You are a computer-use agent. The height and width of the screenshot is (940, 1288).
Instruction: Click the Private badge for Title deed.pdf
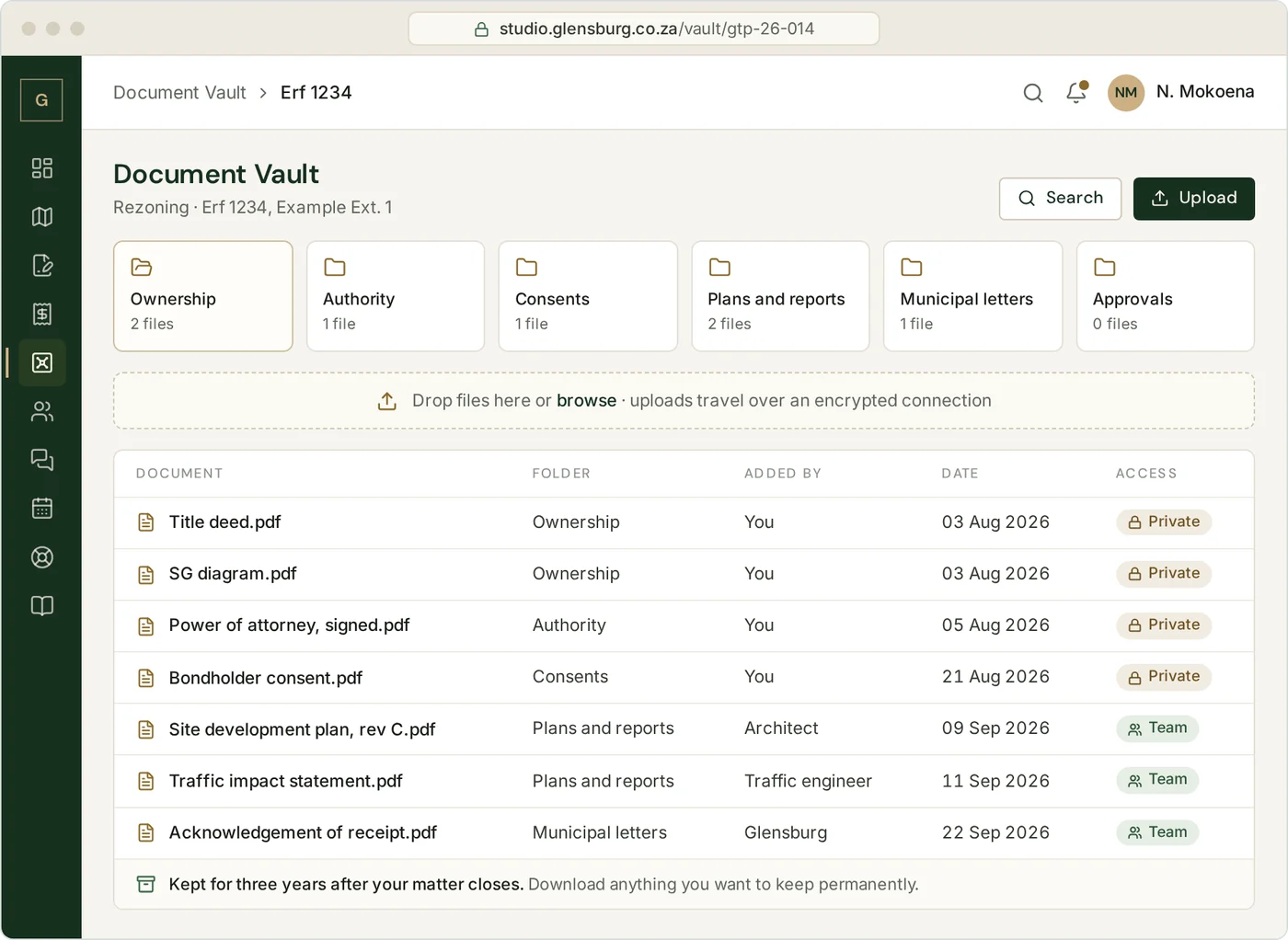click(1164, 522)
